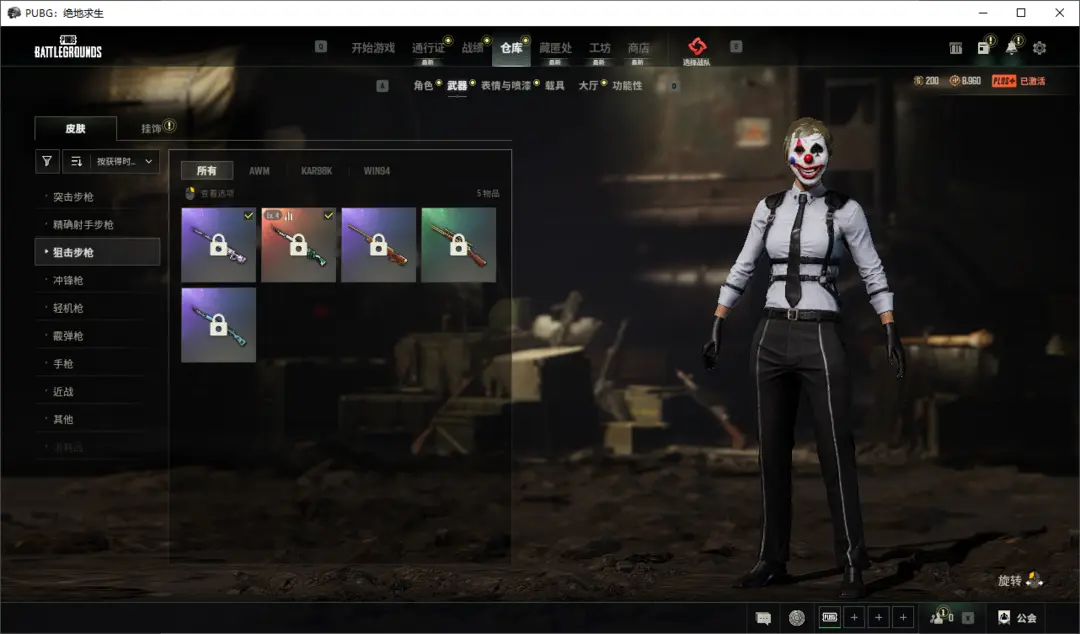Click the Q key previous tab icon

(x=321, y=46)
